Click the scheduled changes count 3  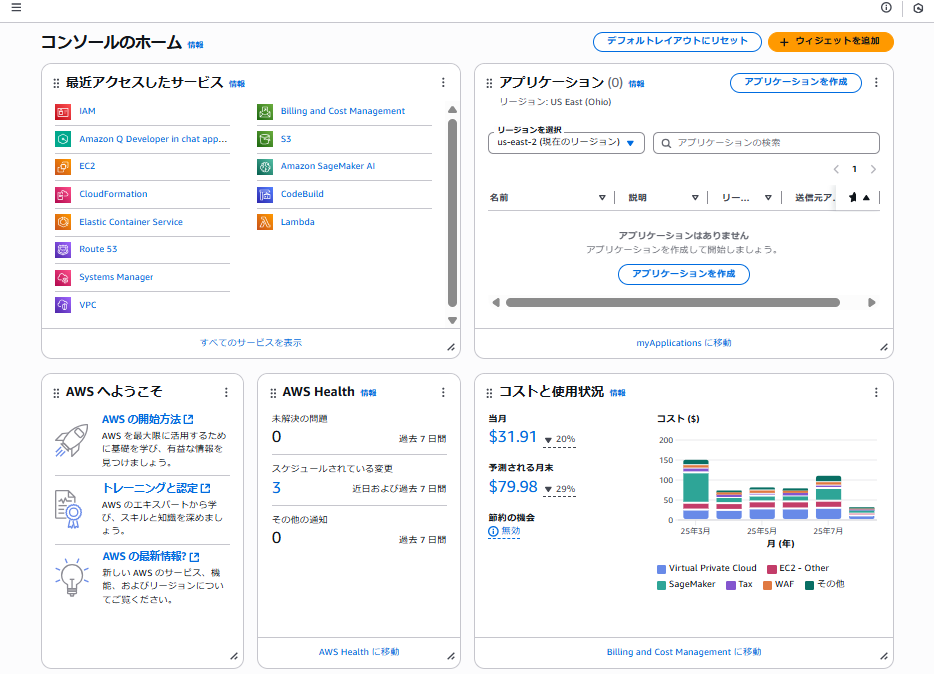point(276,488)
